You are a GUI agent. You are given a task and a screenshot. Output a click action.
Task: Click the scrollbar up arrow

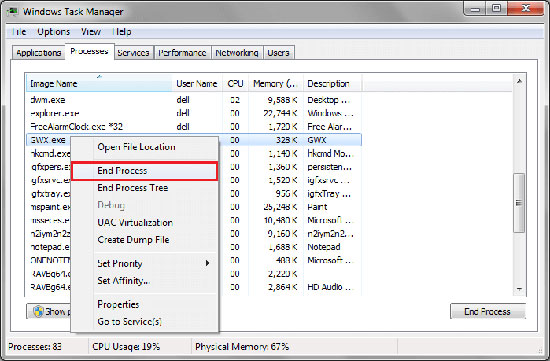click(x=519, y=81)
